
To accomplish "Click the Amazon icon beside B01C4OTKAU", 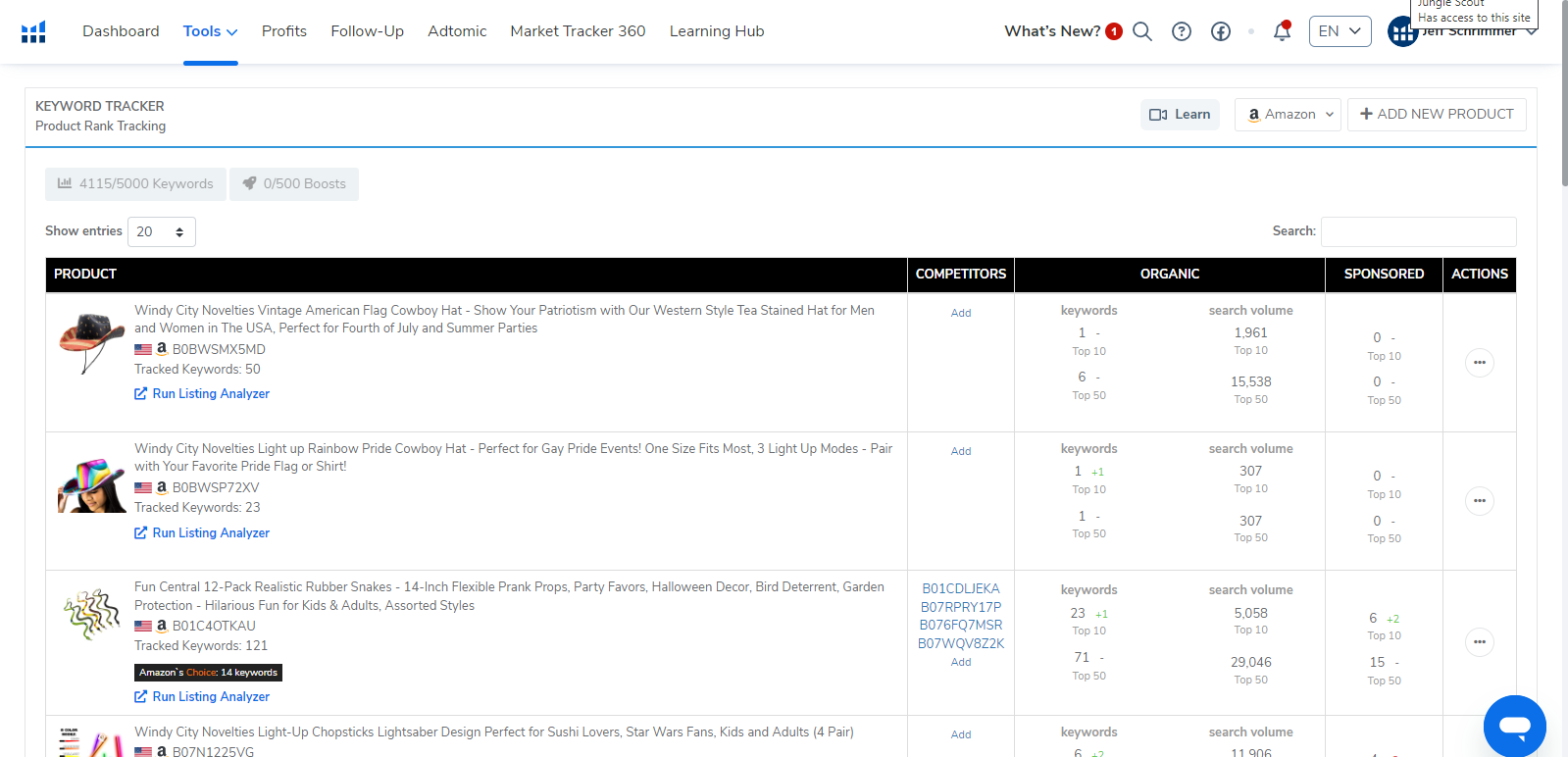I will [162, 625].
